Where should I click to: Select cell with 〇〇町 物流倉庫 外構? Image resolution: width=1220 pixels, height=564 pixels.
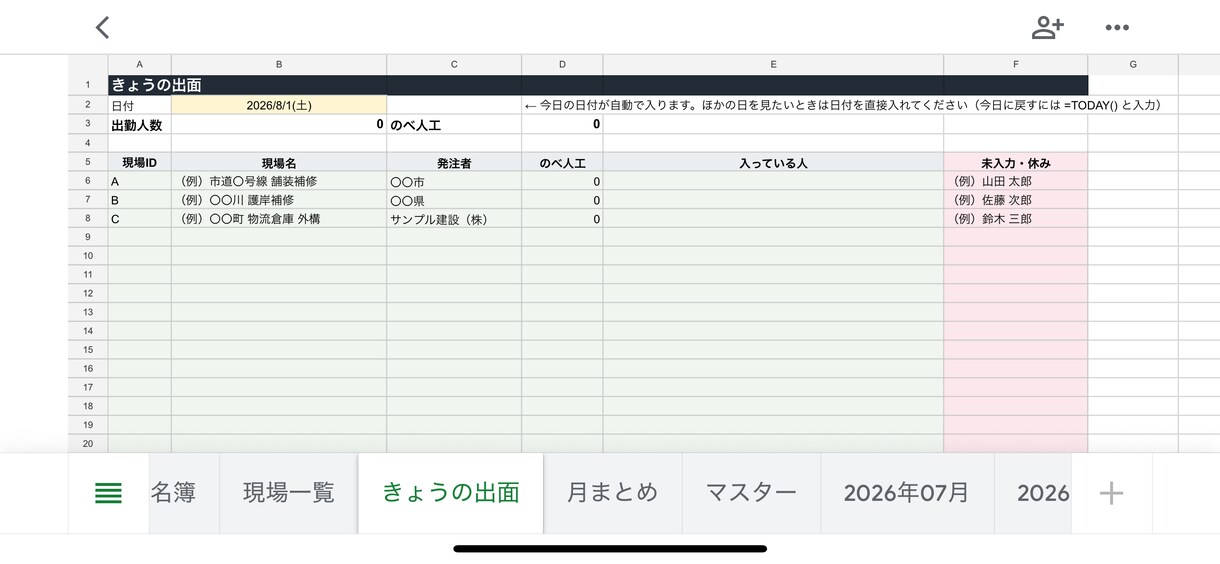pyautogui.click(x=279, y=219)
